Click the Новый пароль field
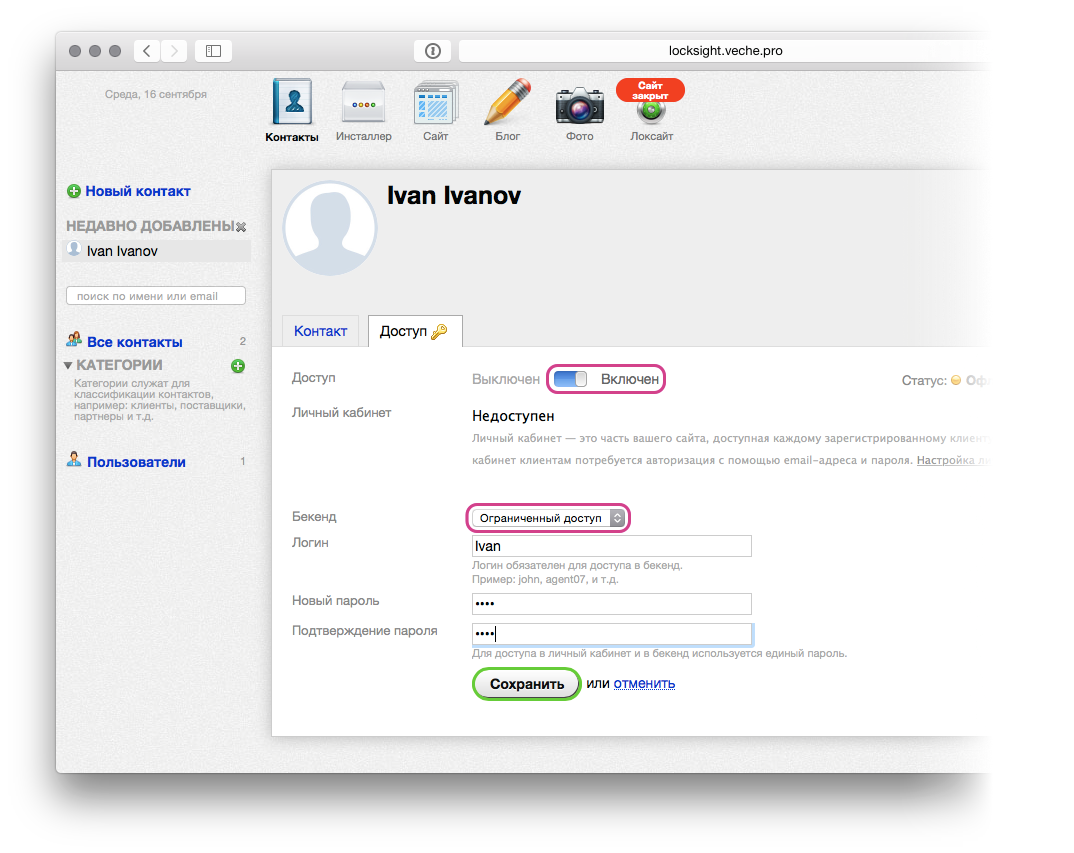This screenshot has height=853, width=1074. click(612, 604)
